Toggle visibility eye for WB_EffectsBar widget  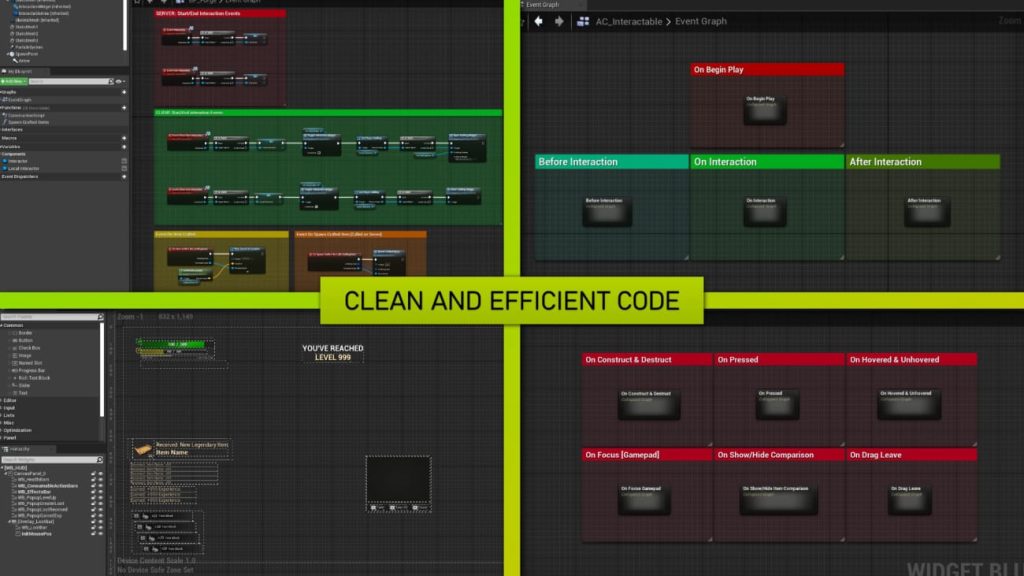click(100, 493)
